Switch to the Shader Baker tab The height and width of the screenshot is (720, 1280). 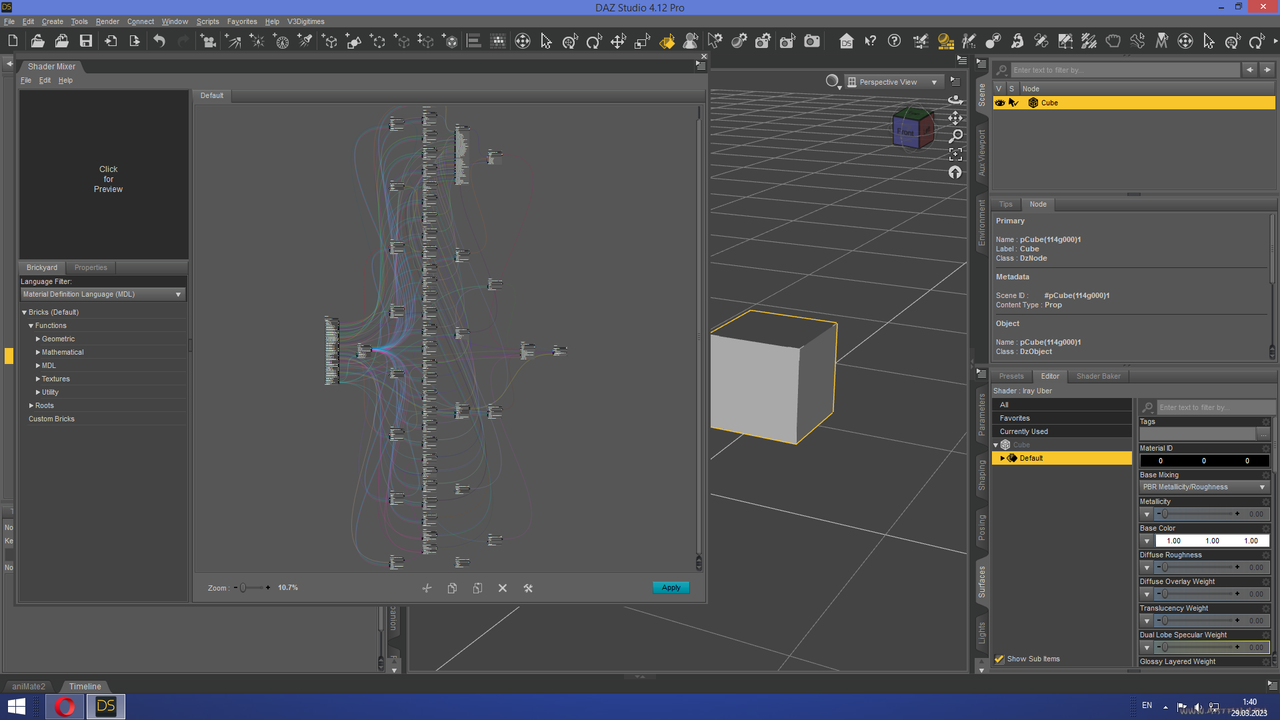[1098, 376]
